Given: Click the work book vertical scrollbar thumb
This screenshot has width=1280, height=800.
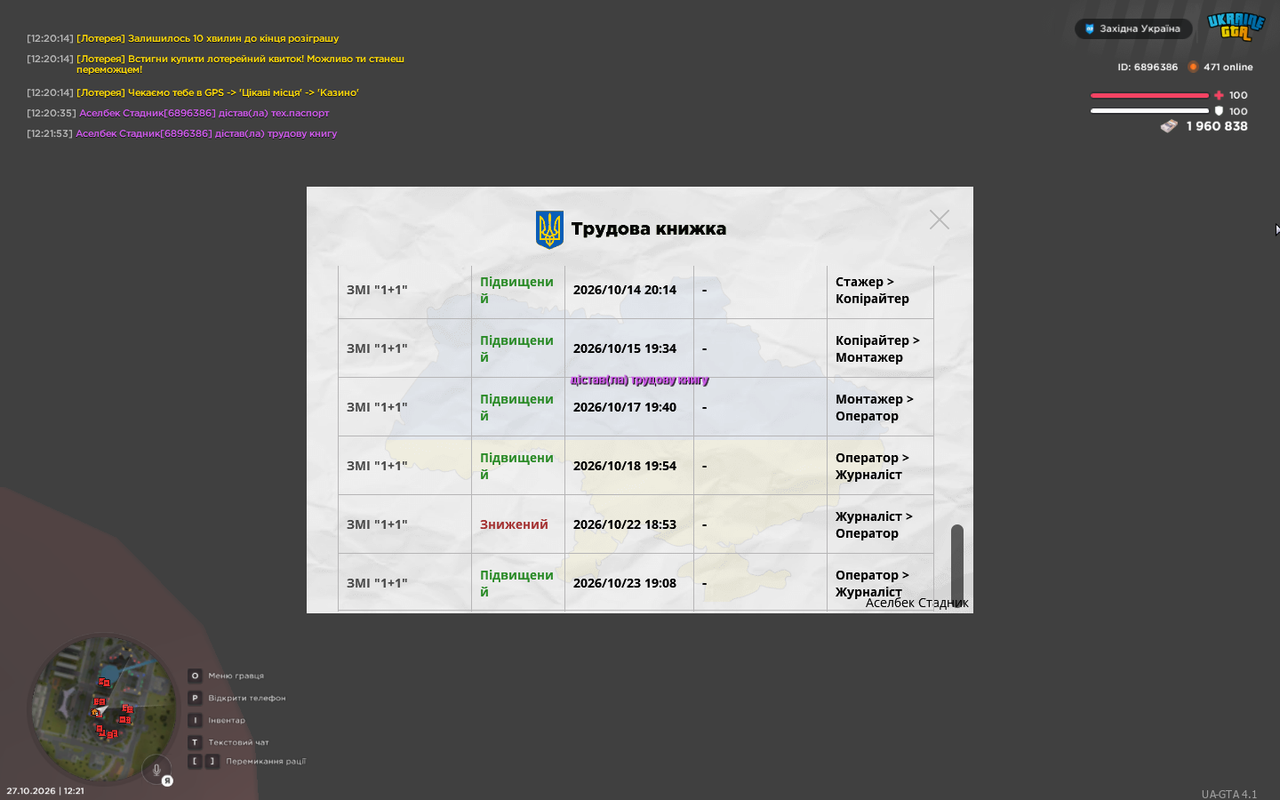Looking at the screenshot, I should click(x=957, y=565).
